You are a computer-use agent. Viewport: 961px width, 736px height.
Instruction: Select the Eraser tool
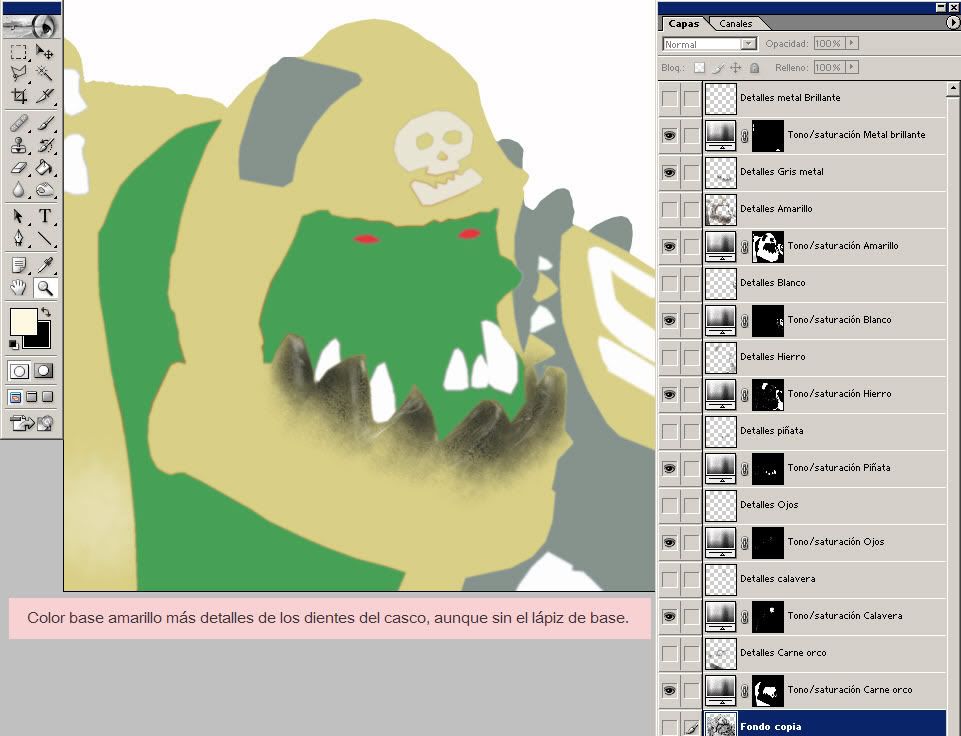coord(19,168)
